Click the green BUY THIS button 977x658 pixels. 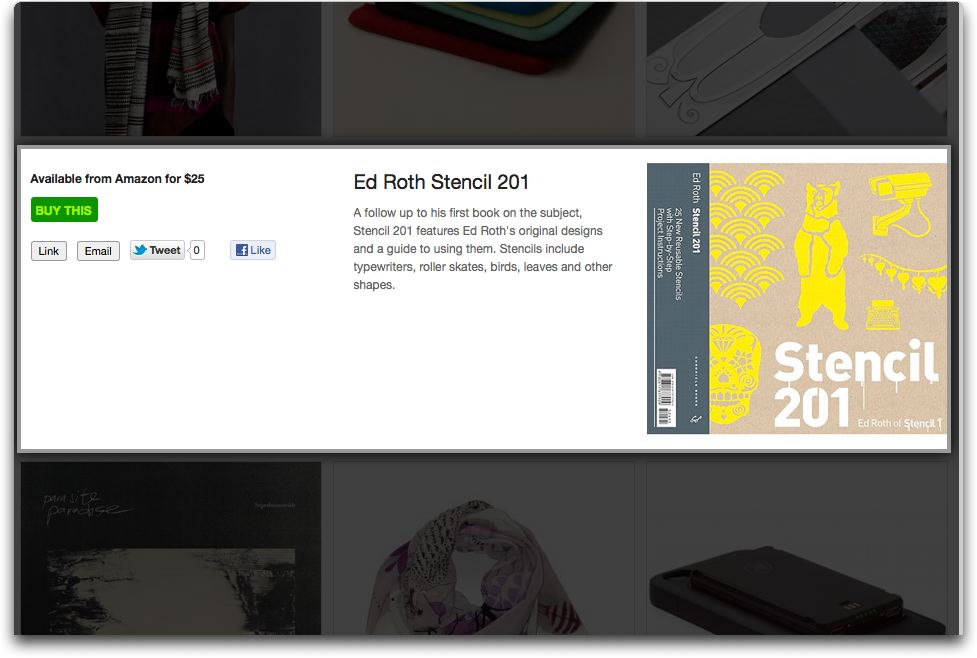click(x=64, y=211)
